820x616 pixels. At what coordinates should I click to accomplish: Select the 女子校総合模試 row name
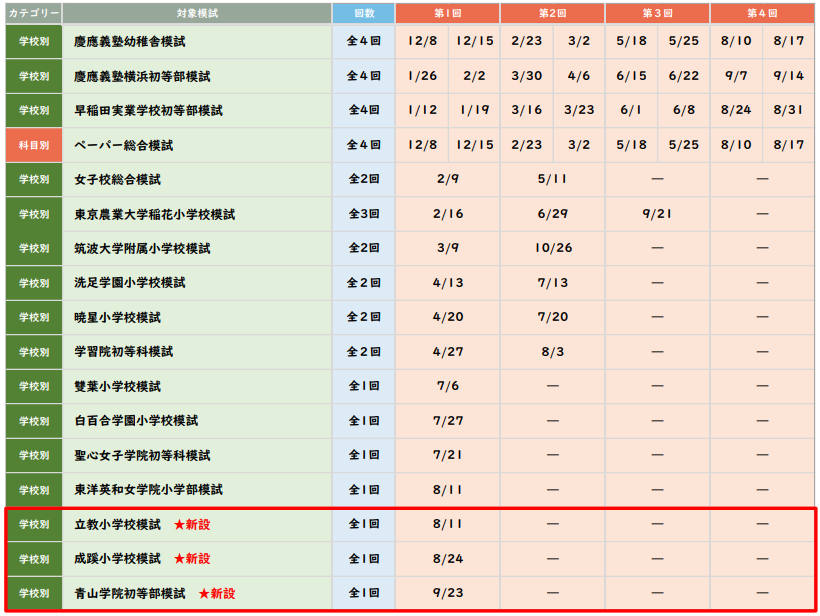118,180
